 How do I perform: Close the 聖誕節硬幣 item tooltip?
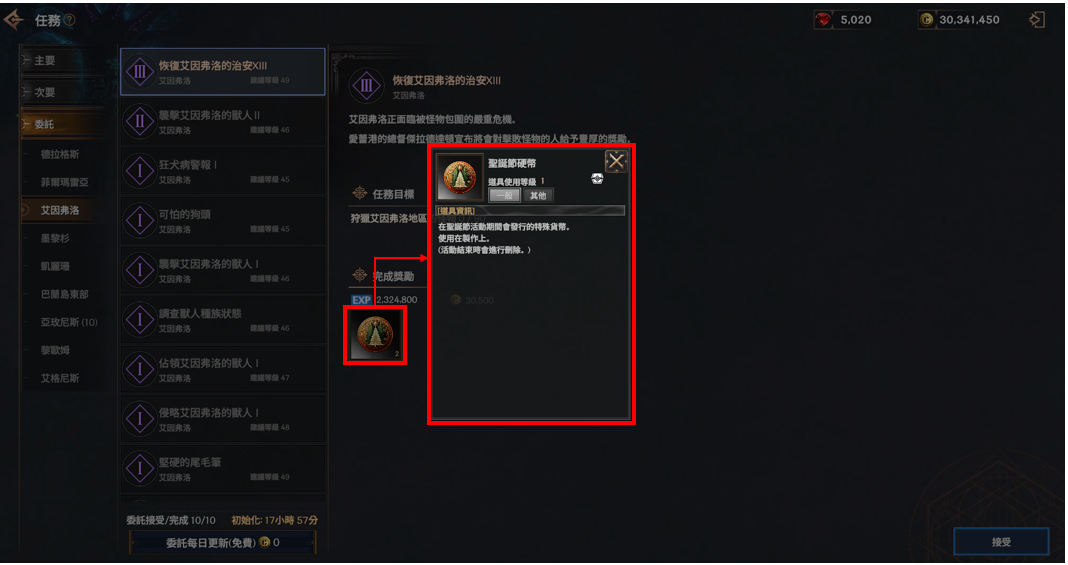click(616, 161)
